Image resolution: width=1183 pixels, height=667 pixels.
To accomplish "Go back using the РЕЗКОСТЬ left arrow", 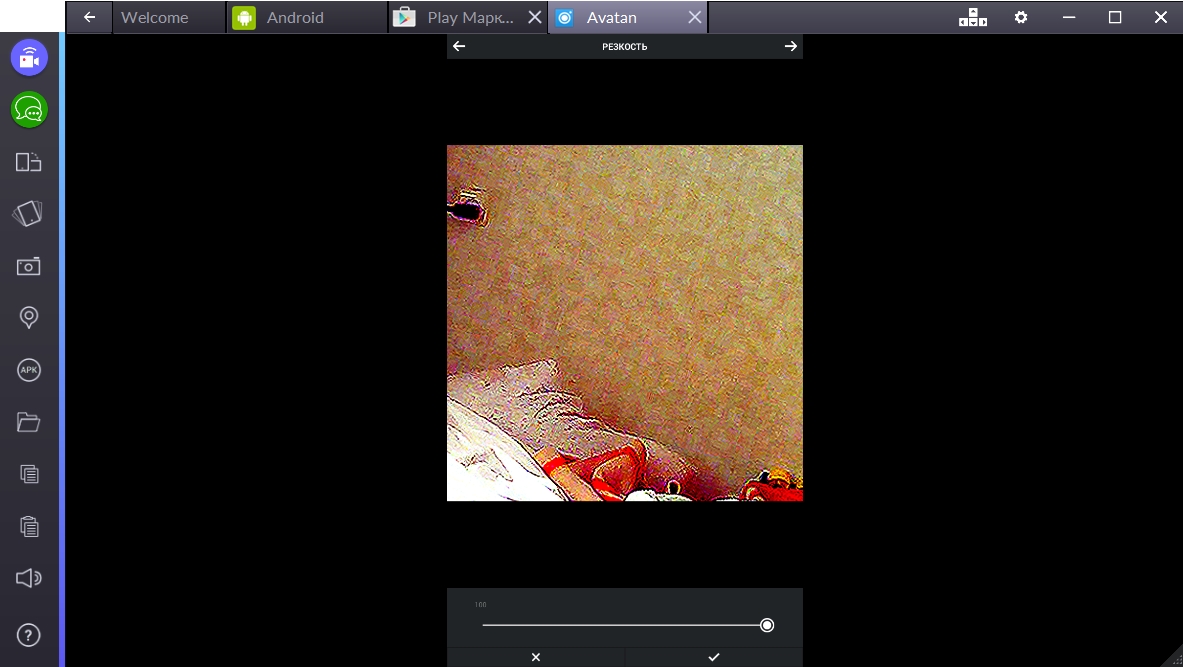I will [460, 46].
